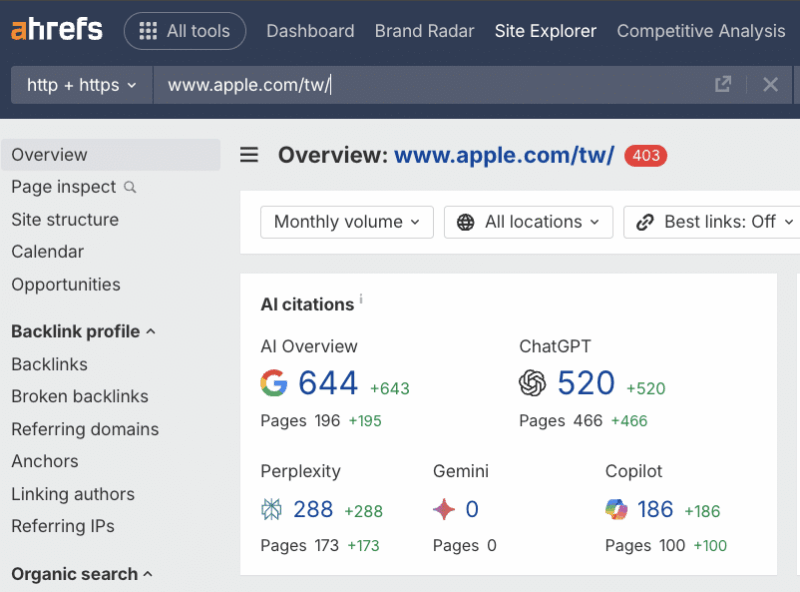Collapse the Backlink profile section
Image resolution: width=800 pixels, height=592 pixels.
[83, 331]
